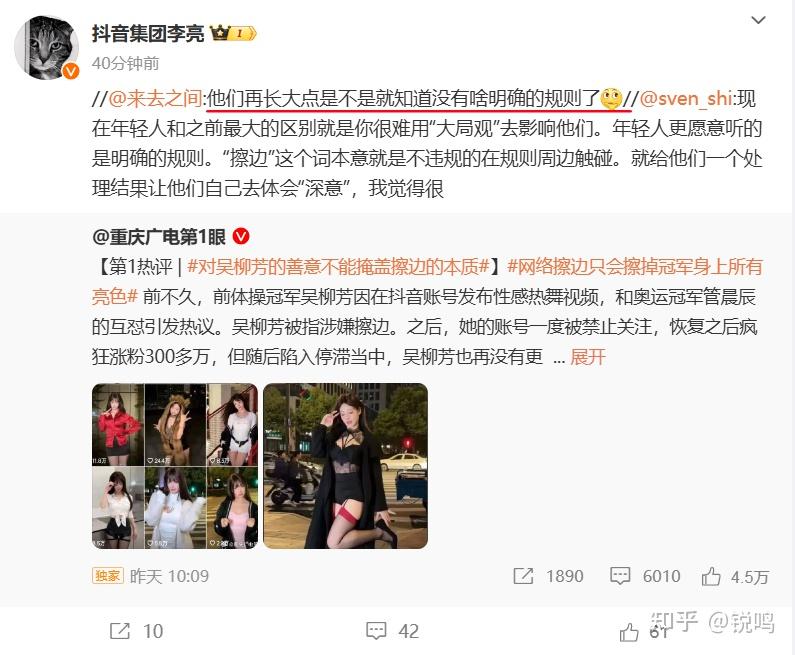Image resolution: width=795 pixels, height=655 pixels.
Task: Click the bottom thumbs-up like icon
Action: (629, 632)
